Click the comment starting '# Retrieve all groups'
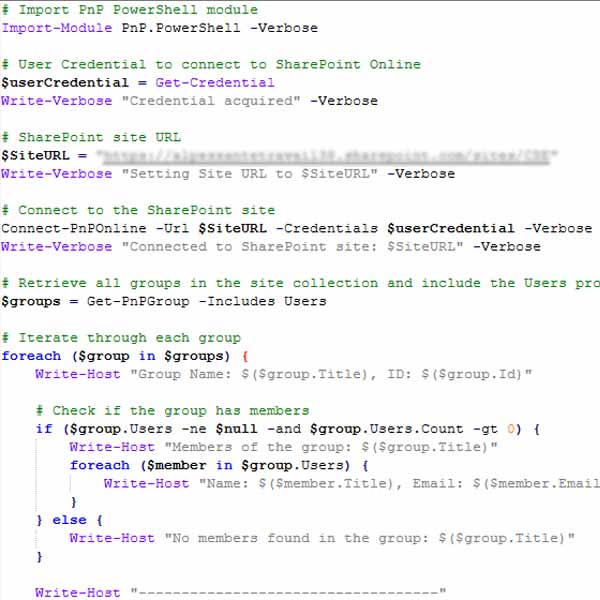This screenshot has height=600, width=600. pos(301,283)
